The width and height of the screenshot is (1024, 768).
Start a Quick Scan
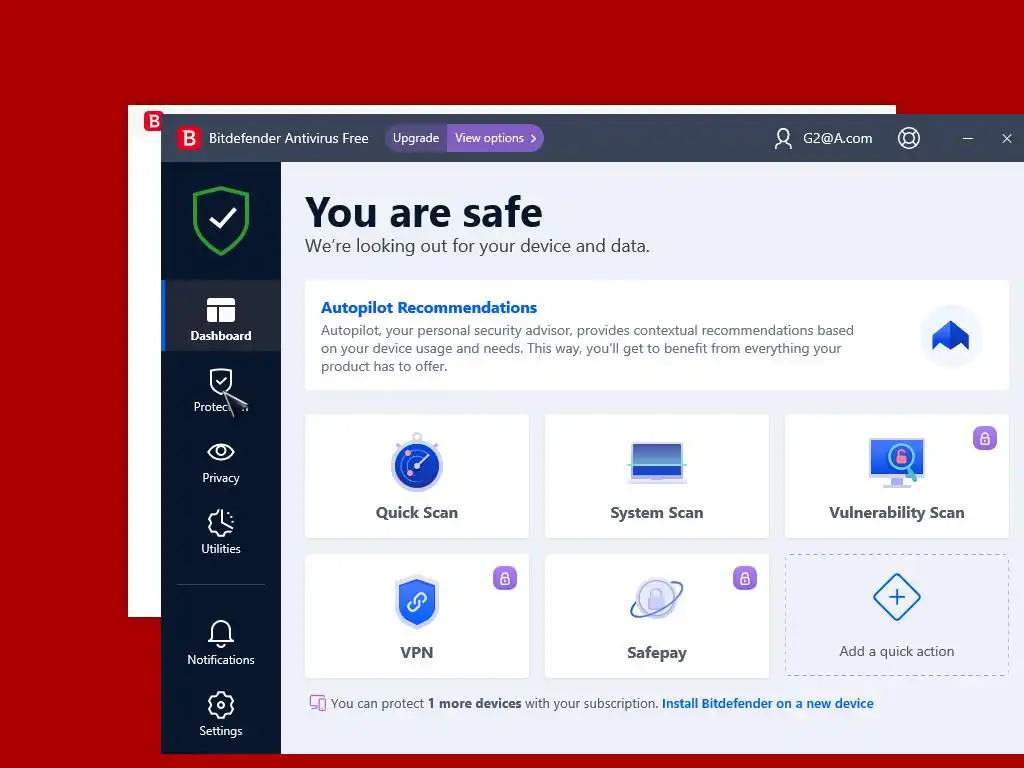[x=417, y=476]
